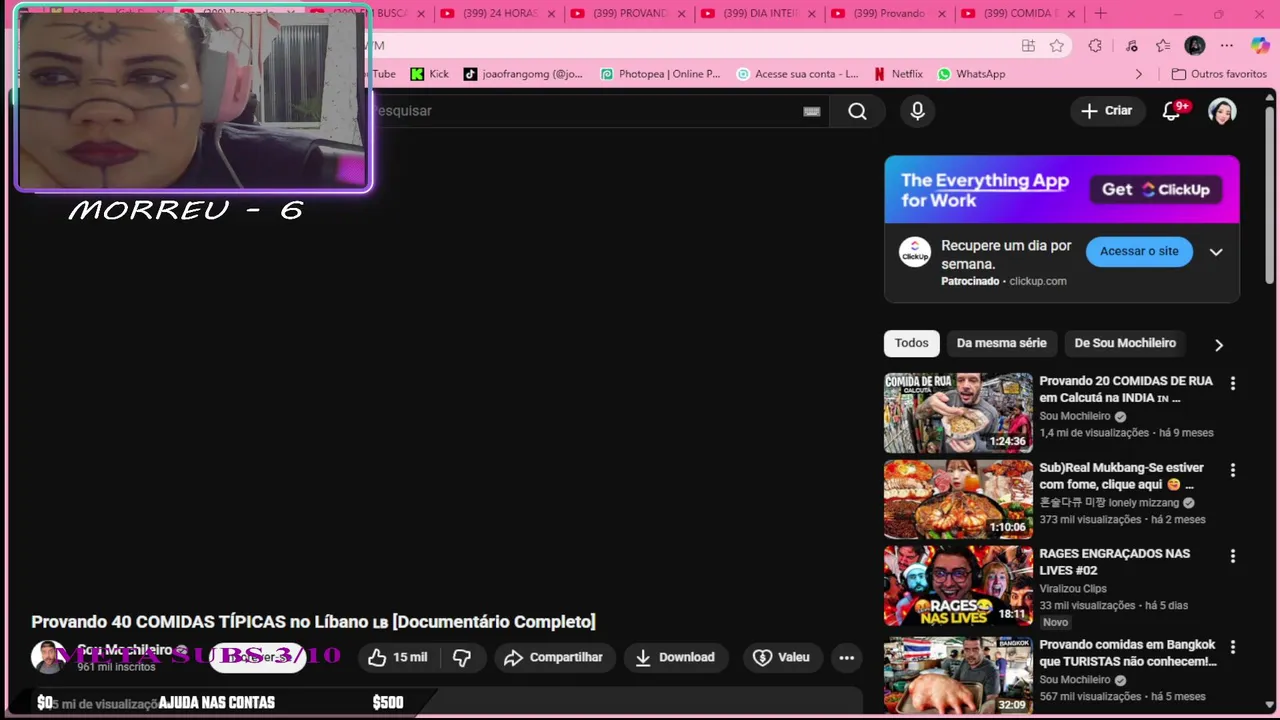This screenshot has width=1280, height=720.
Task: Click the ClickUp ad banner image
Action: coord(1062,189)
